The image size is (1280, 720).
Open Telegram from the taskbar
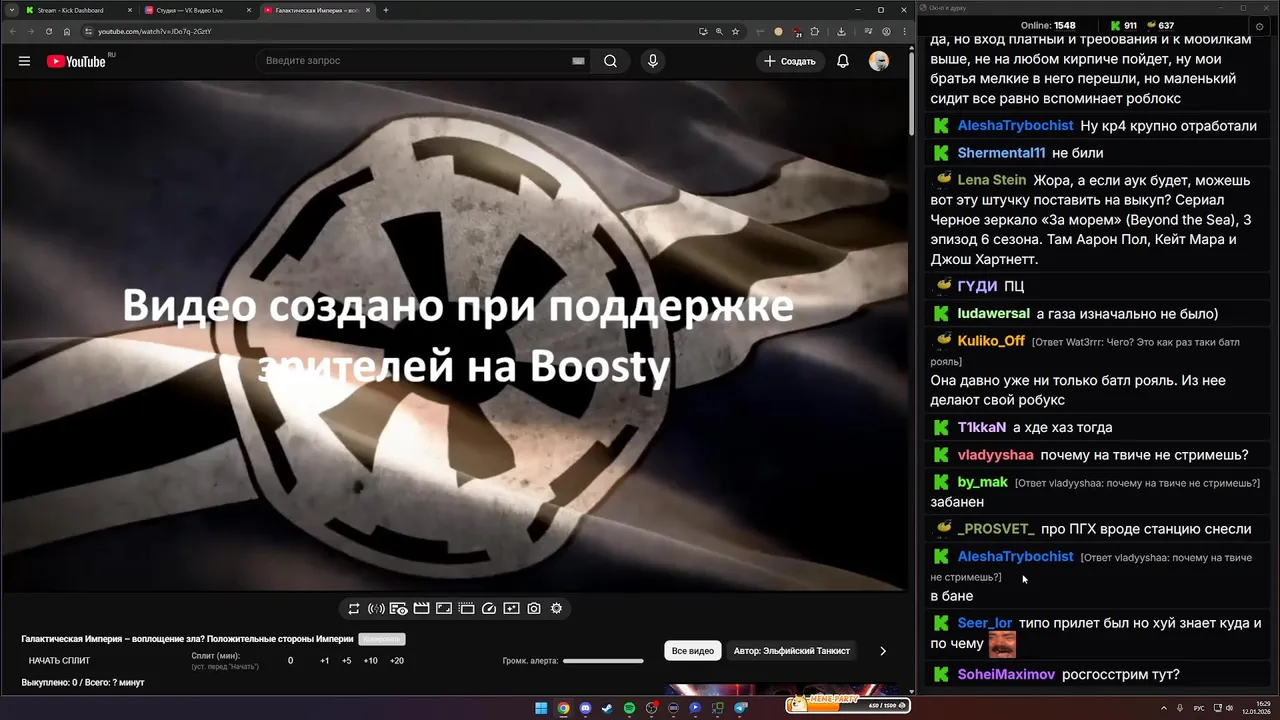click(741, 708)
